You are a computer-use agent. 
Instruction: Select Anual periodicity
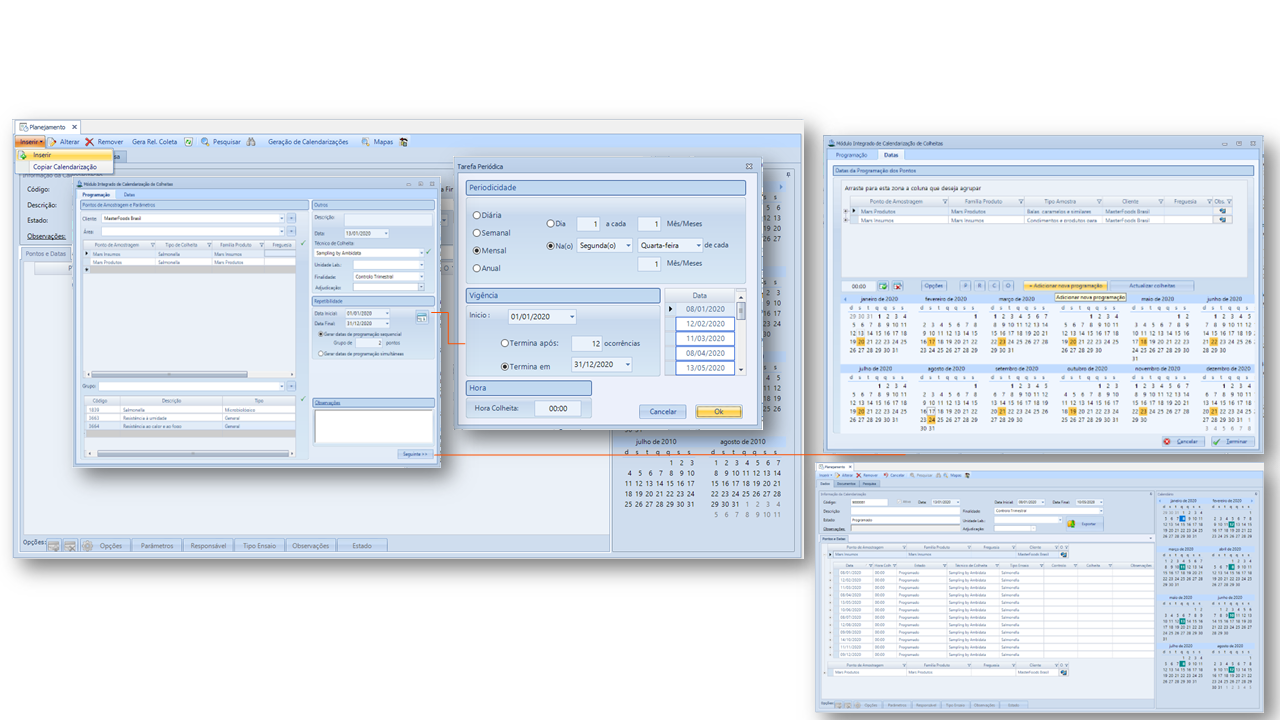click(477, 267)
